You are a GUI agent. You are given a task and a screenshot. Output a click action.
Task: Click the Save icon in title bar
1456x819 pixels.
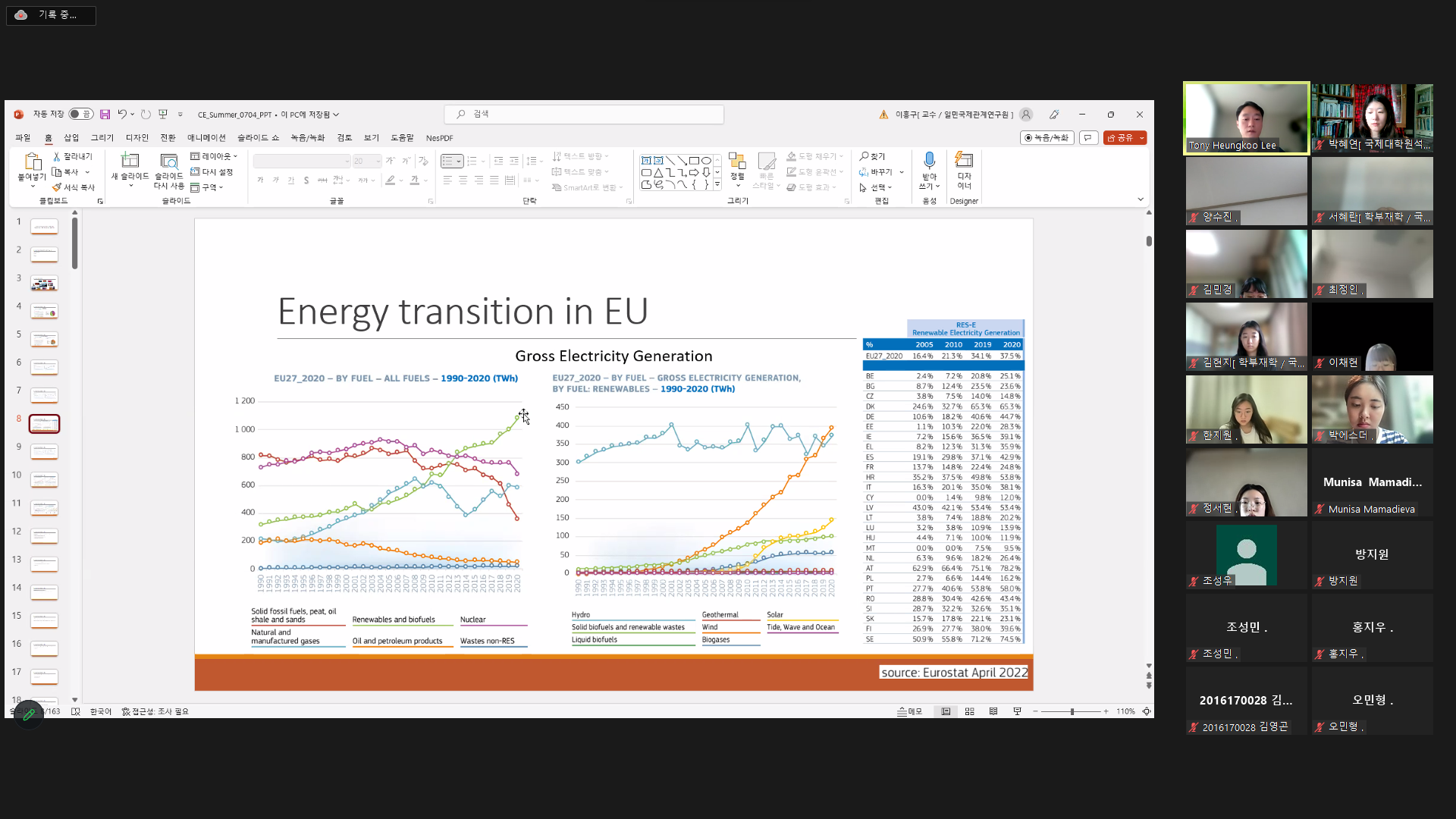point(105,115)
